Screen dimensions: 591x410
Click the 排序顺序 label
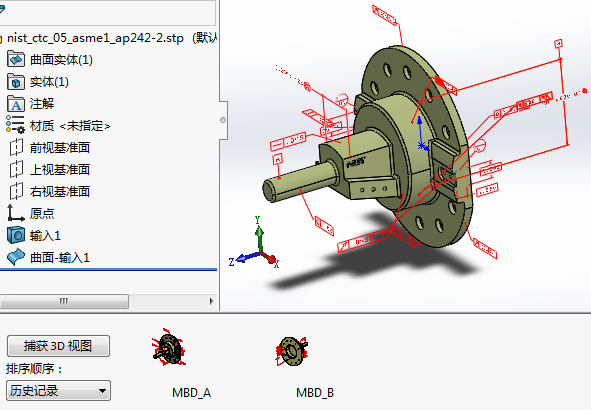34,368
